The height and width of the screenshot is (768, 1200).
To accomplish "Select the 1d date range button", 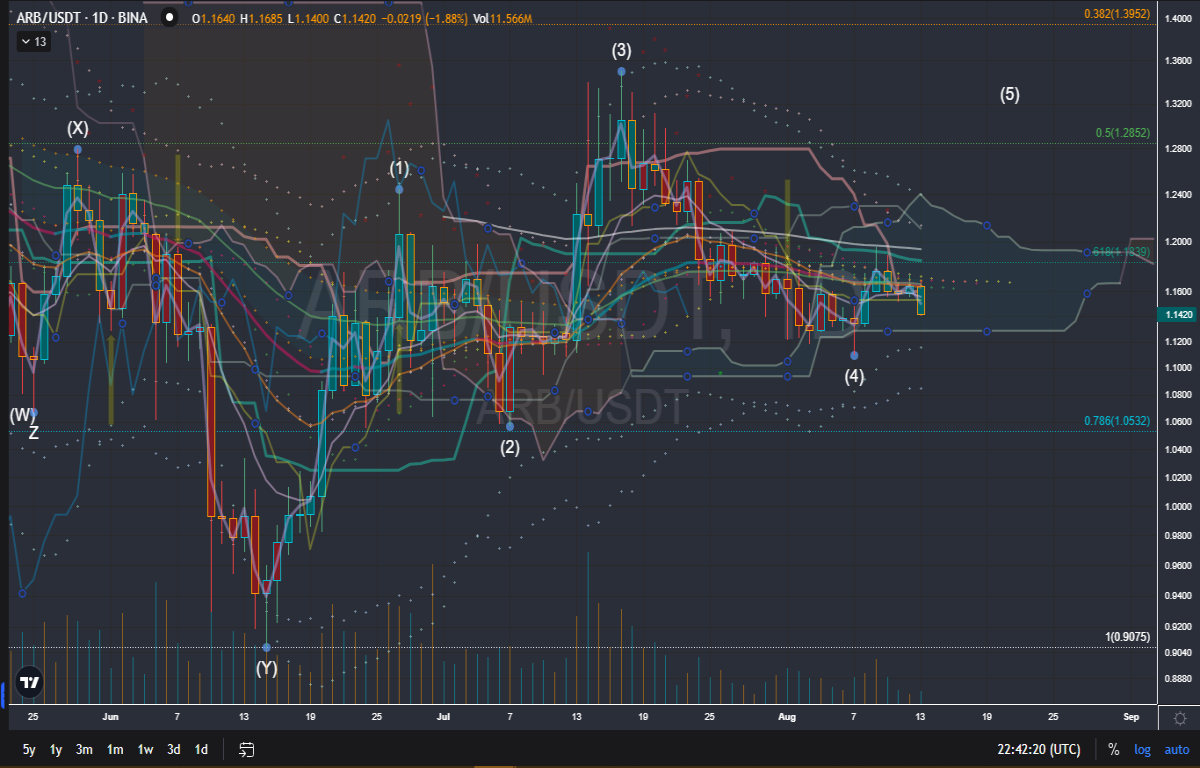I will click(201, 749).
